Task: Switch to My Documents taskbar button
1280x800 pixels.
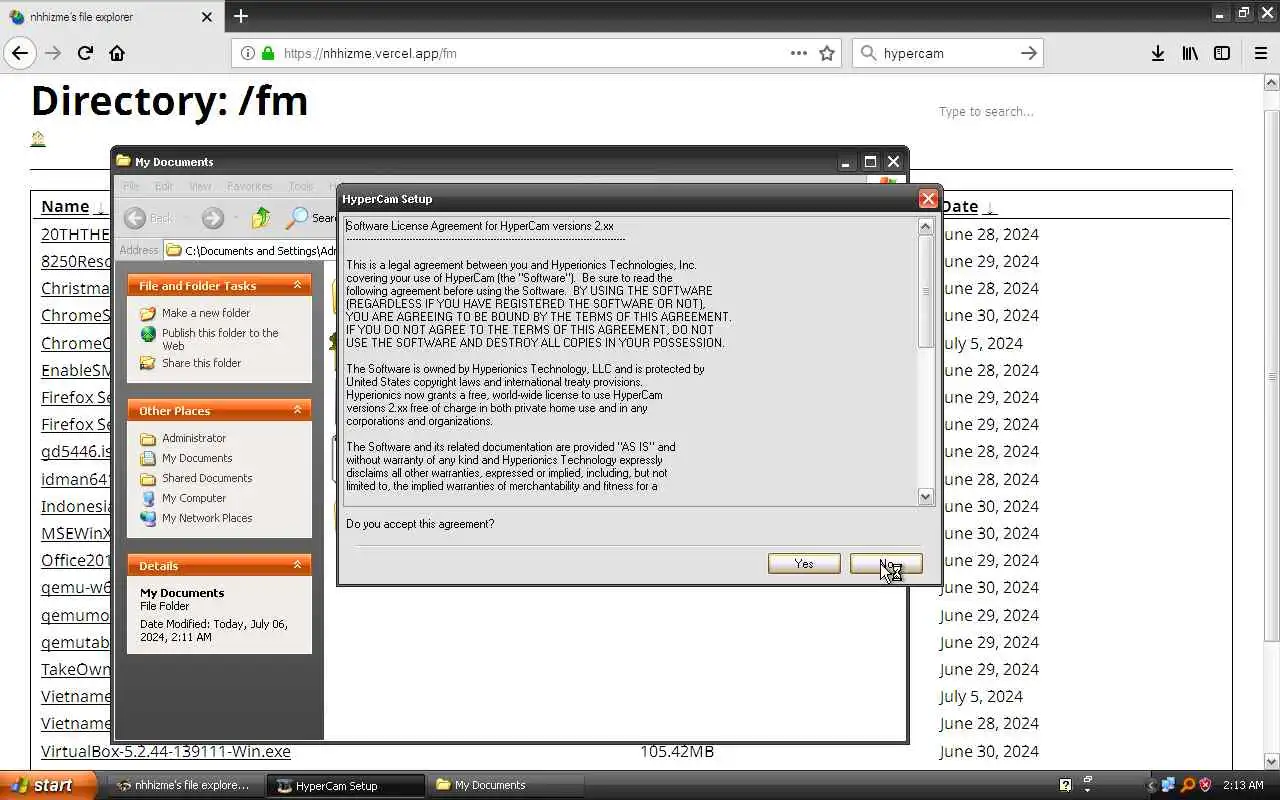Action: click(505, 785)
